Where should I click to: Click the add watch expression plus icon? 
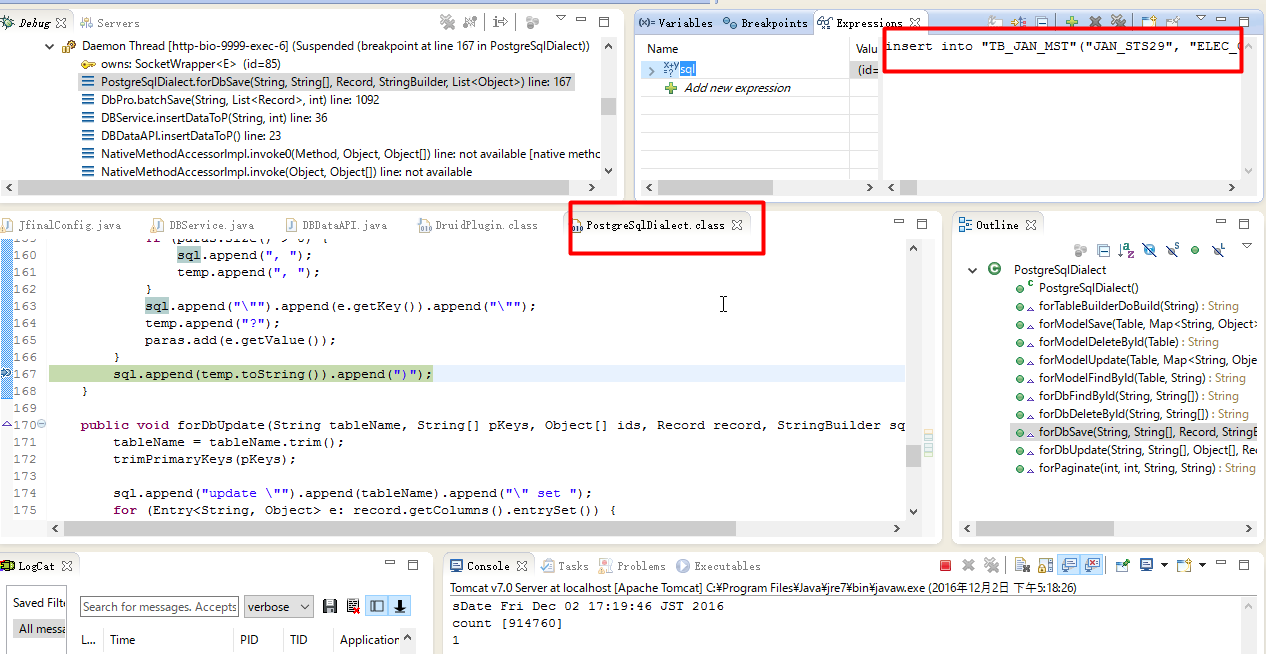click(x=1071, y=22)
